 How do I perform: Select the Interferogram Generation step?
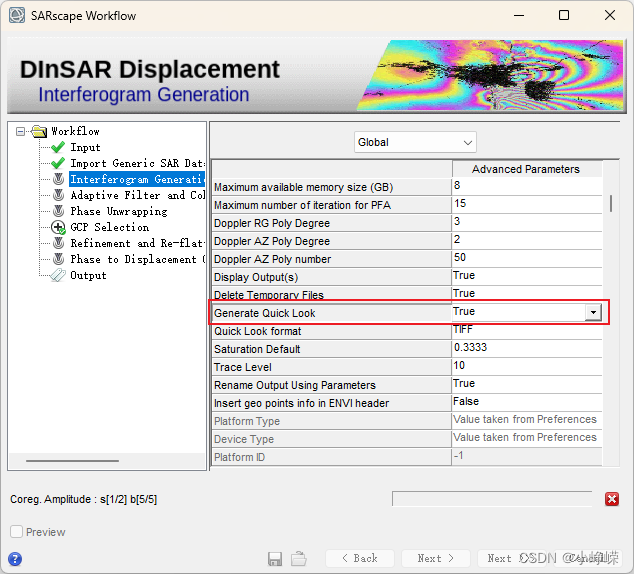[137, 179]
